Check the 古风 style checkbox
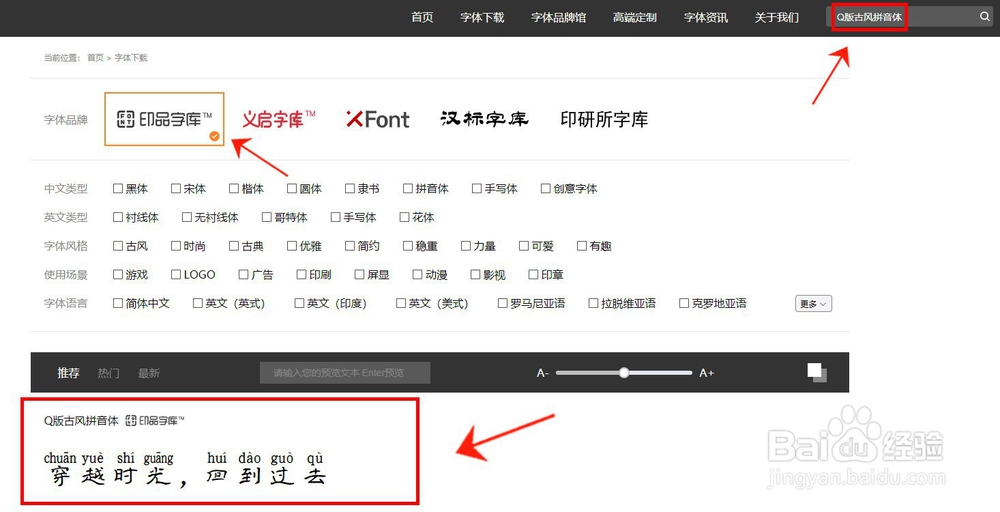Viewport: 1000px width, 512px height. [118, 245]
